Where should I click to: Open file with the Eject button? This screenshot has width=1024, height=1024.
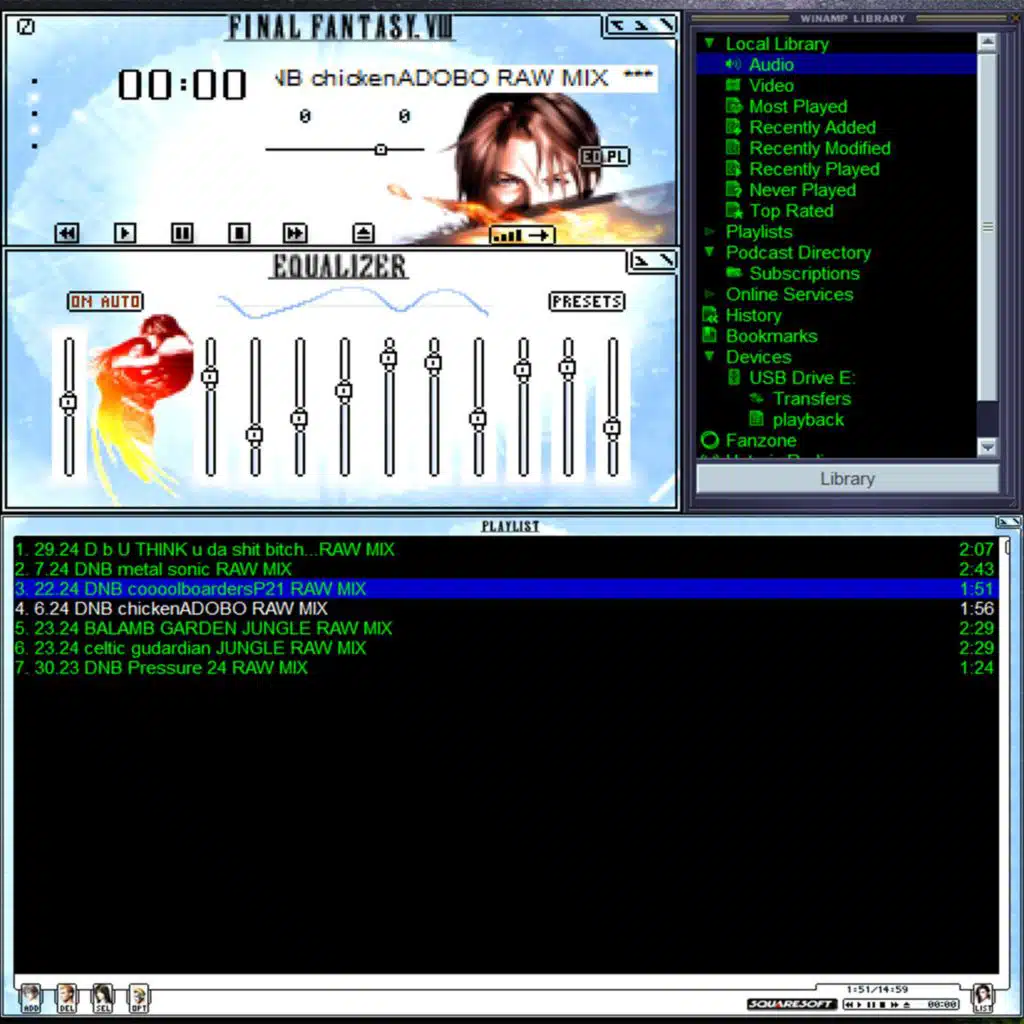(x=364, y=233)
